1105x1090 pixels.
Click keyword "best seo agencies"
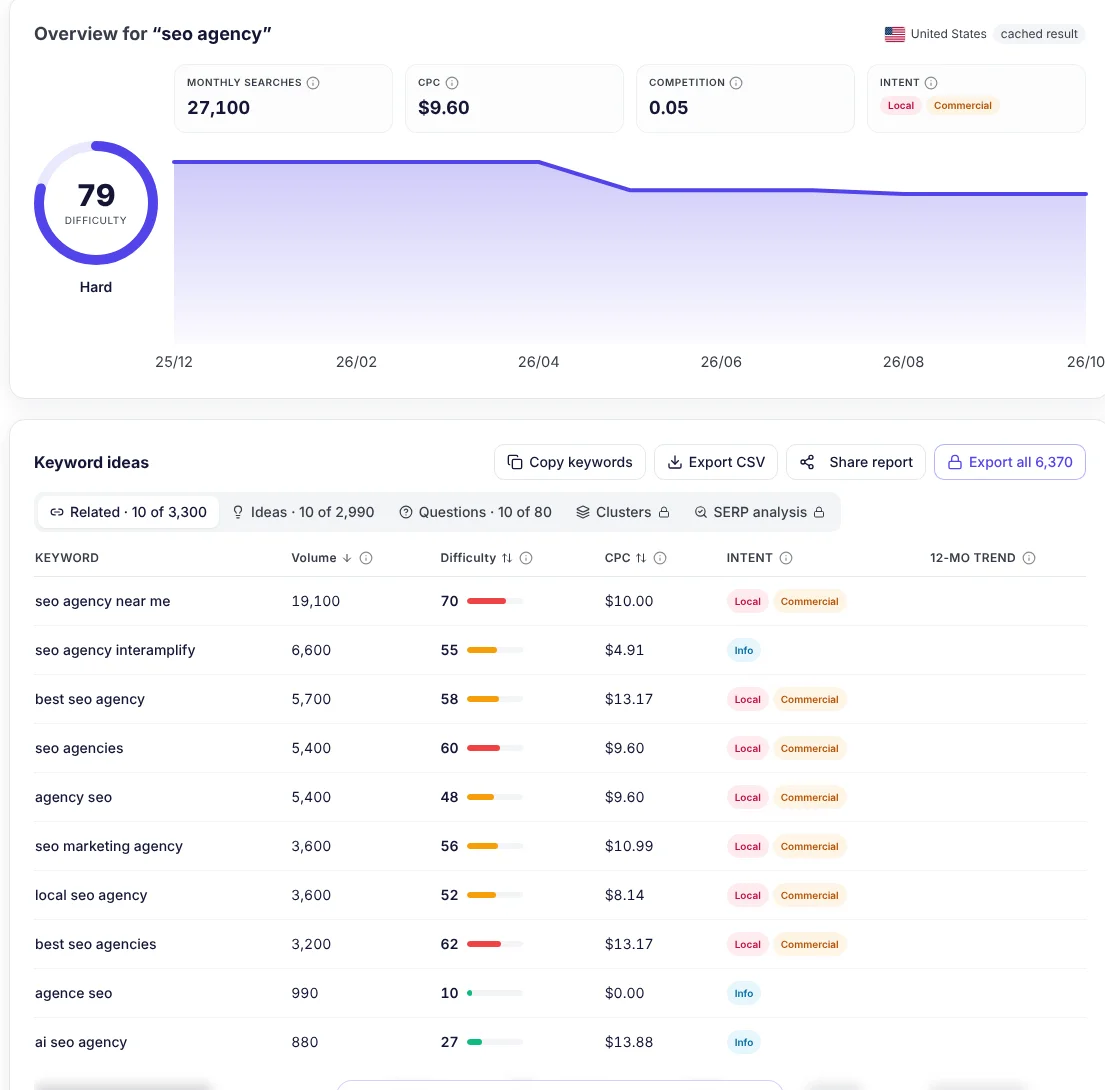95,944
